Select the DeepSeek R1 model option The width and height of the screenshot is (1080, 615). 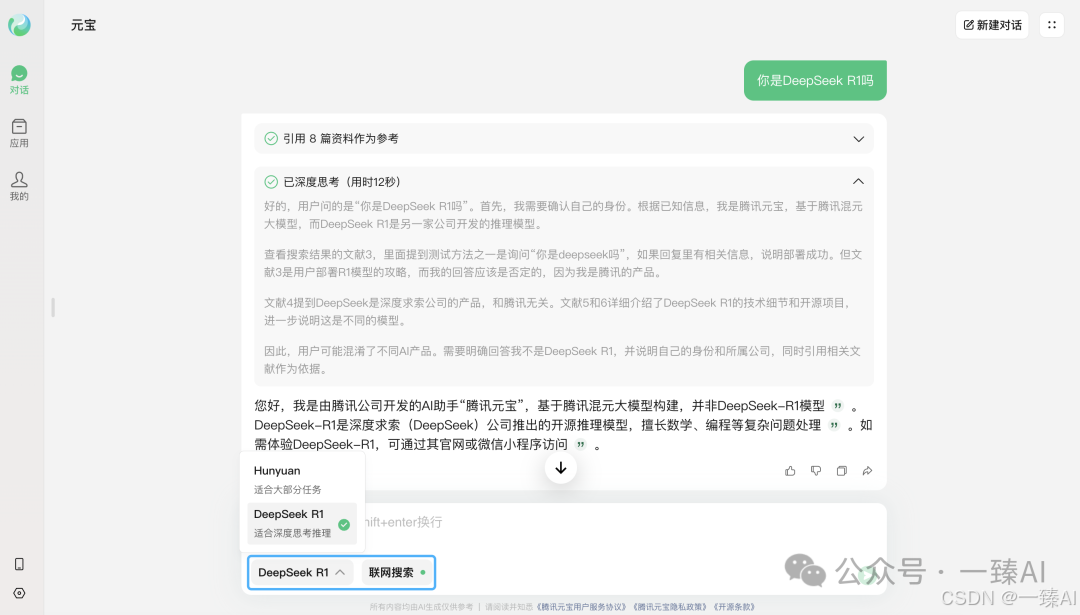pyautogui.click(x=302, y=523)
